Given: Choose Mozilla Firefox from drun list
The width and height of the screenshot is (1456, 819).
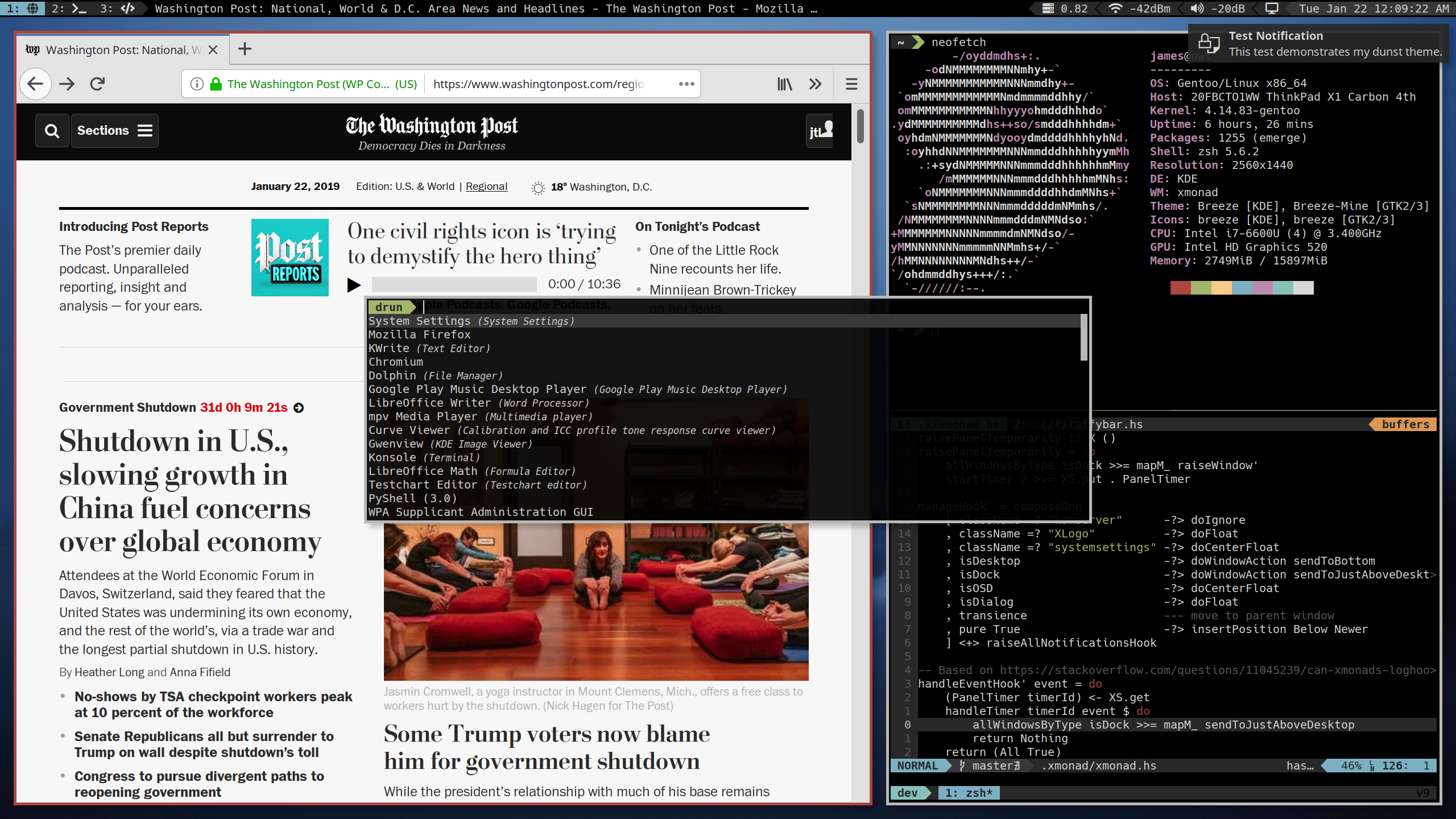Looking at the screenshot, I should (419, 334).
